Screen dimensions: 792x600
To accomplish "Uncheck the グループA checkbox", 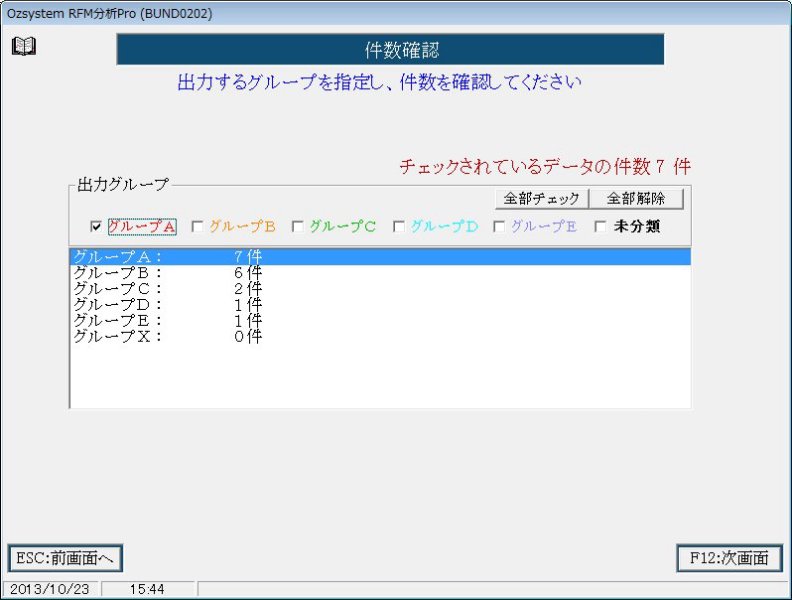I will 96,226.
